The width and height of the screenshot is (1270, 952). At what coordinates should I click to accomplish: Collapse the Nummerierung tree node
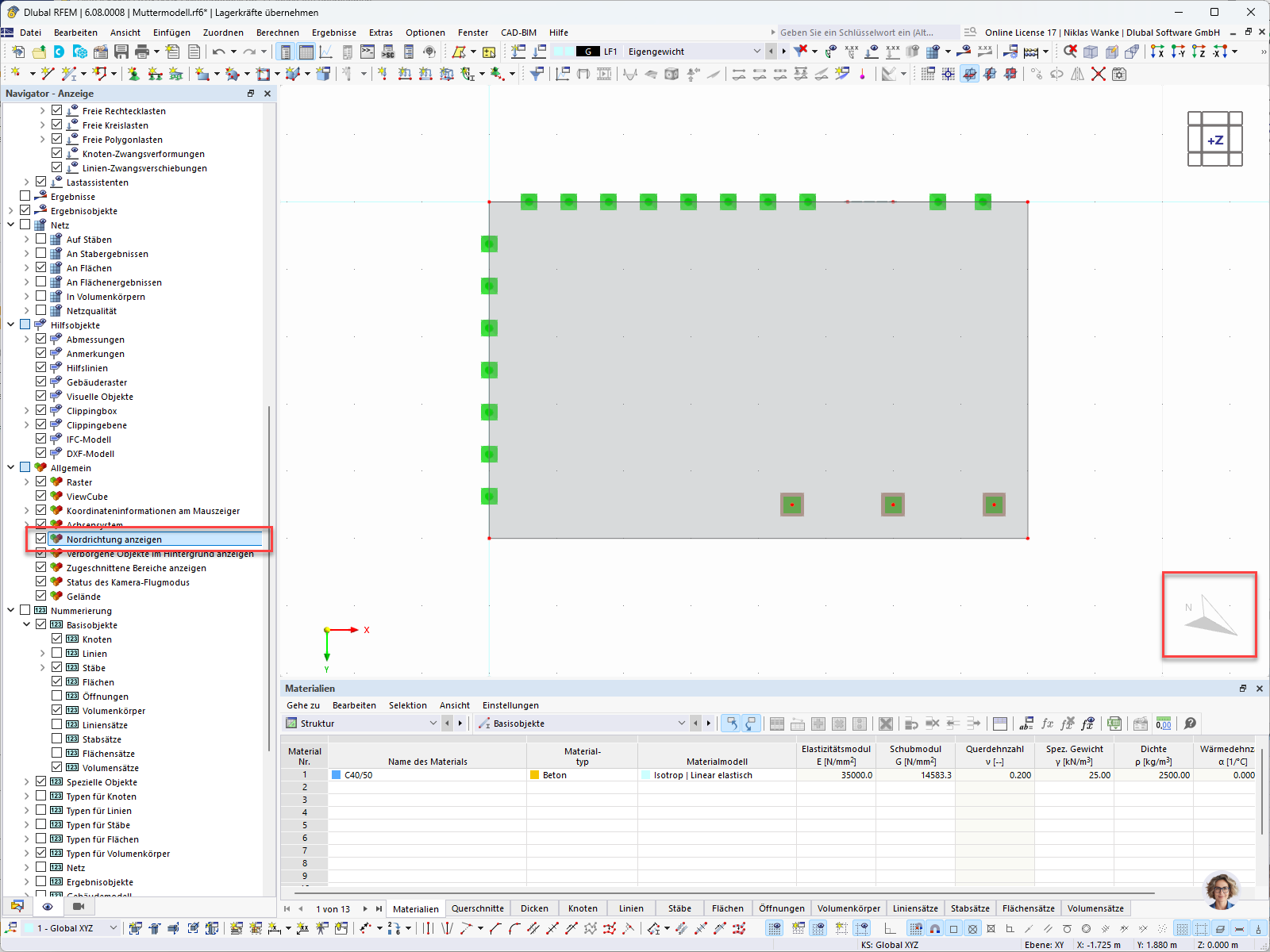11,610
